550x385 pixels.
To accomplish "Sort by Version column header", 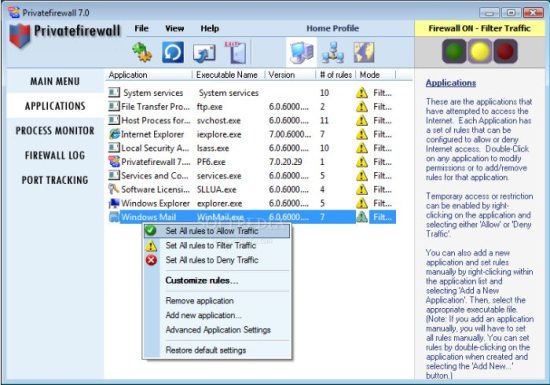I will pos(290,75).
